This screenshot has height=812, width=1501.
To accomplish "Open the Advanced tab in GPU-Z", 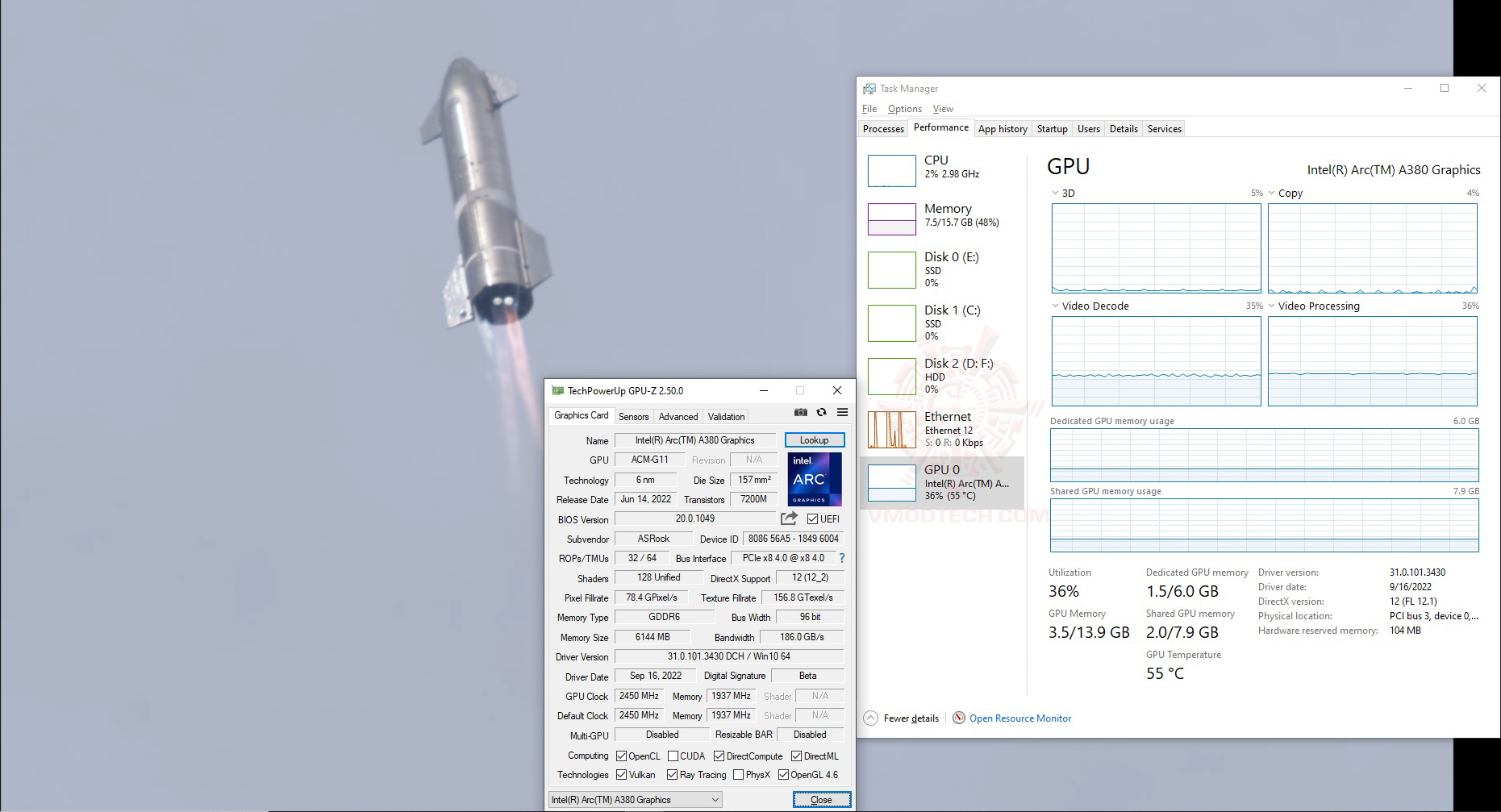I will click(678, 417).
